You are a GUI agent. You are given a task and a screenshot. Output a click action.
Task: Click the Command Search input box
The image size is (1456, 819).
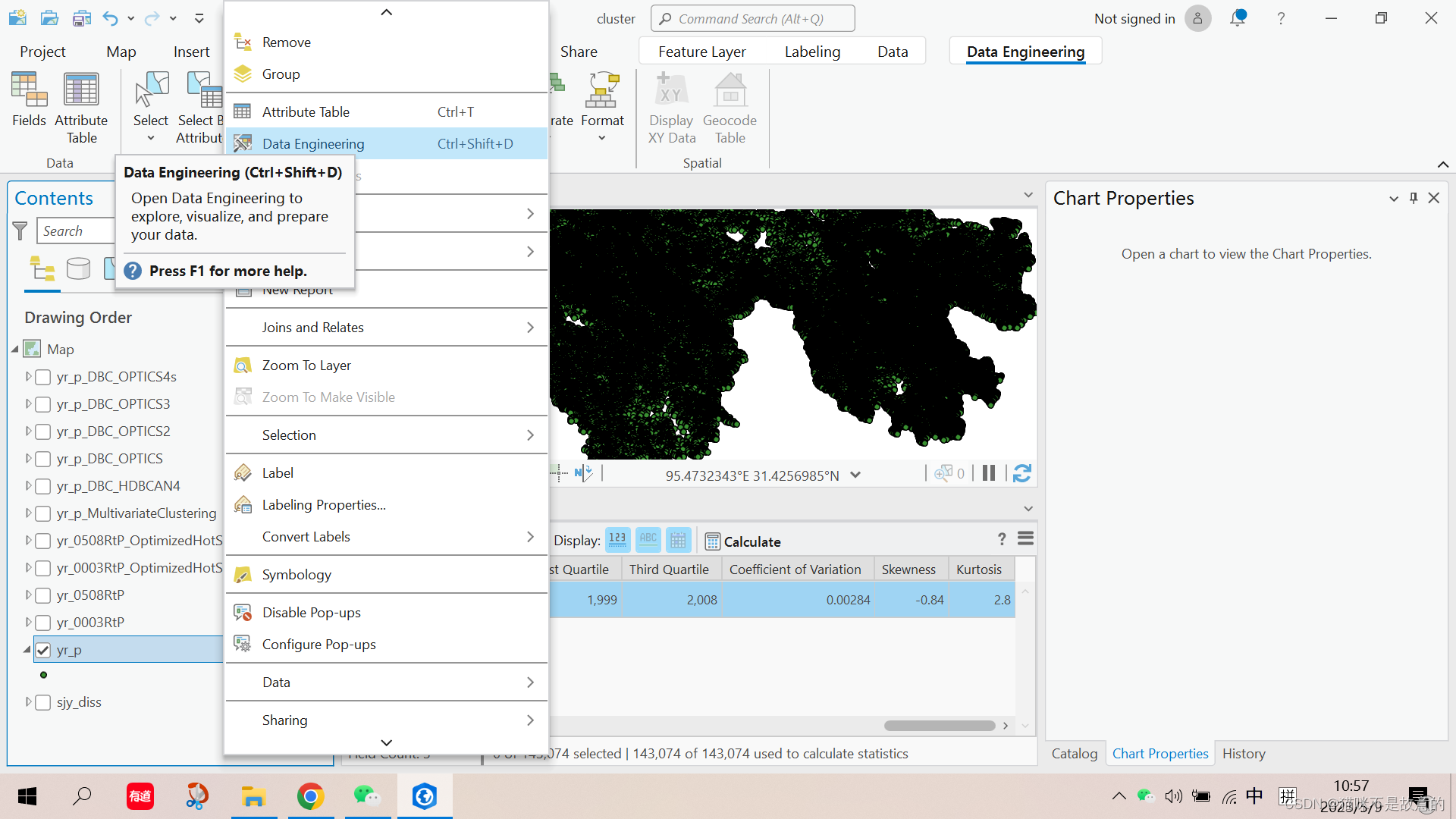pyautogui.click(x=753, y=19)
